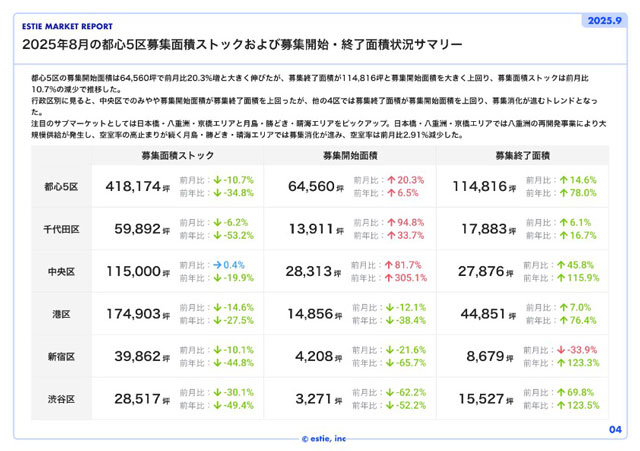The image size is (640, 451).
Task: Click the green down arrow beside -65.7%
Action: pos(390,363)
